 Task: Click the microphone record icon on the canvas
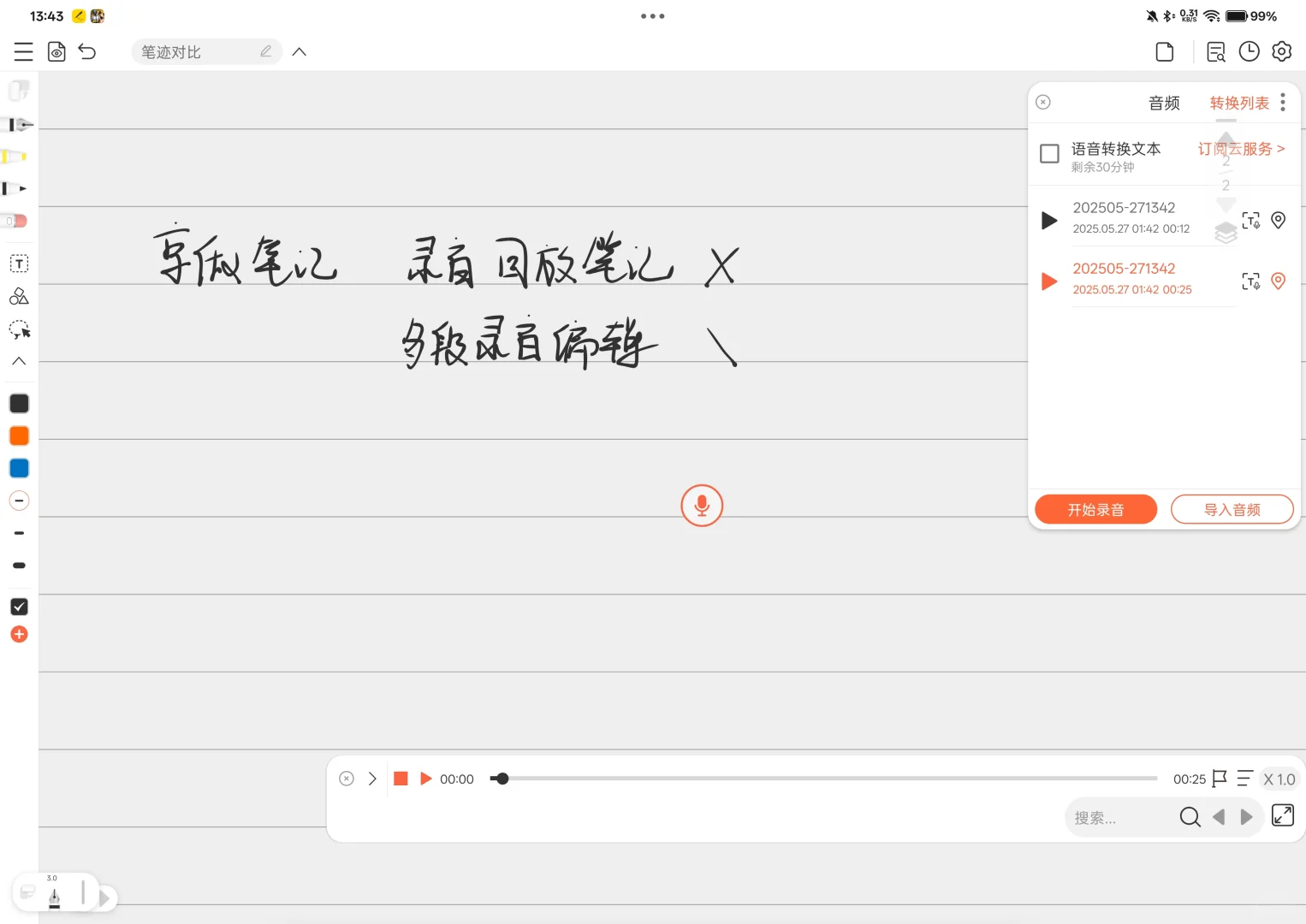[701, 505]
